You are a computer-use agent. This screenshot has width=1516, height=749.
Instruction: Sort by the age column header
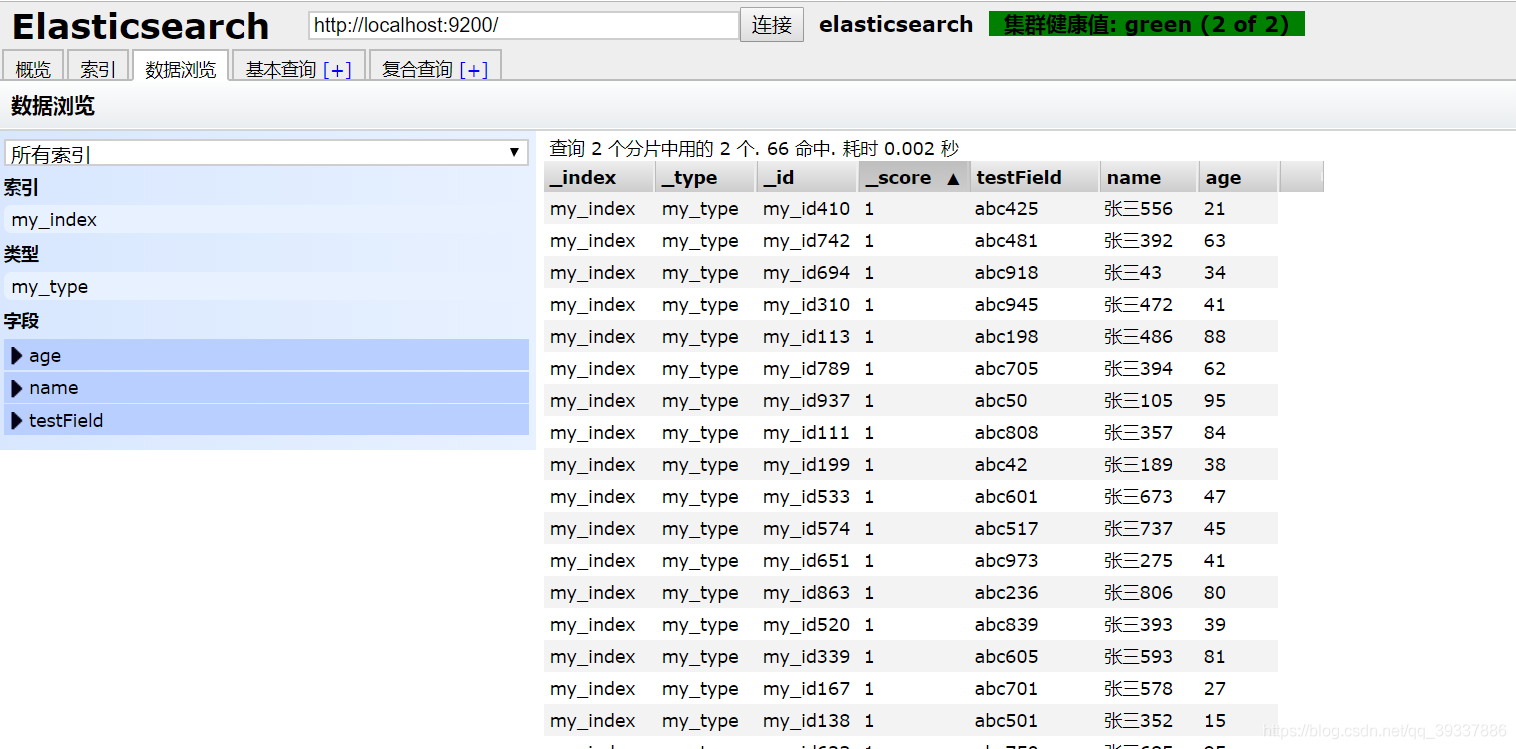[1238, 177]
